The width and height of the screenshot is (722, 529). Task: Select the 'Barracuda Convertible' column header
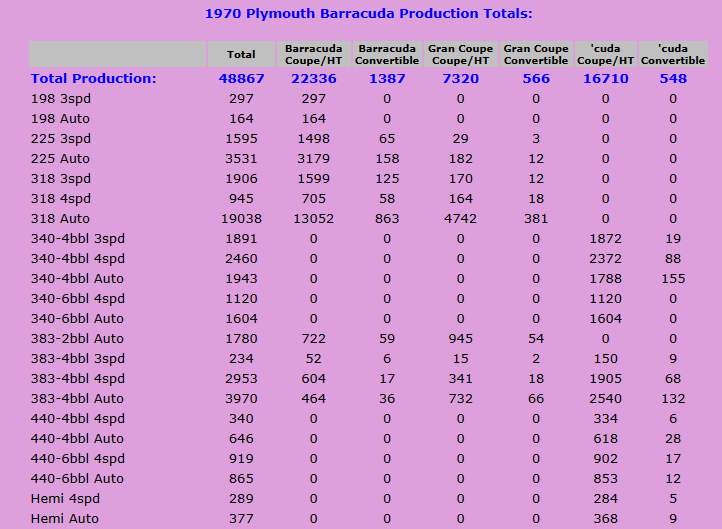point(387,54)
